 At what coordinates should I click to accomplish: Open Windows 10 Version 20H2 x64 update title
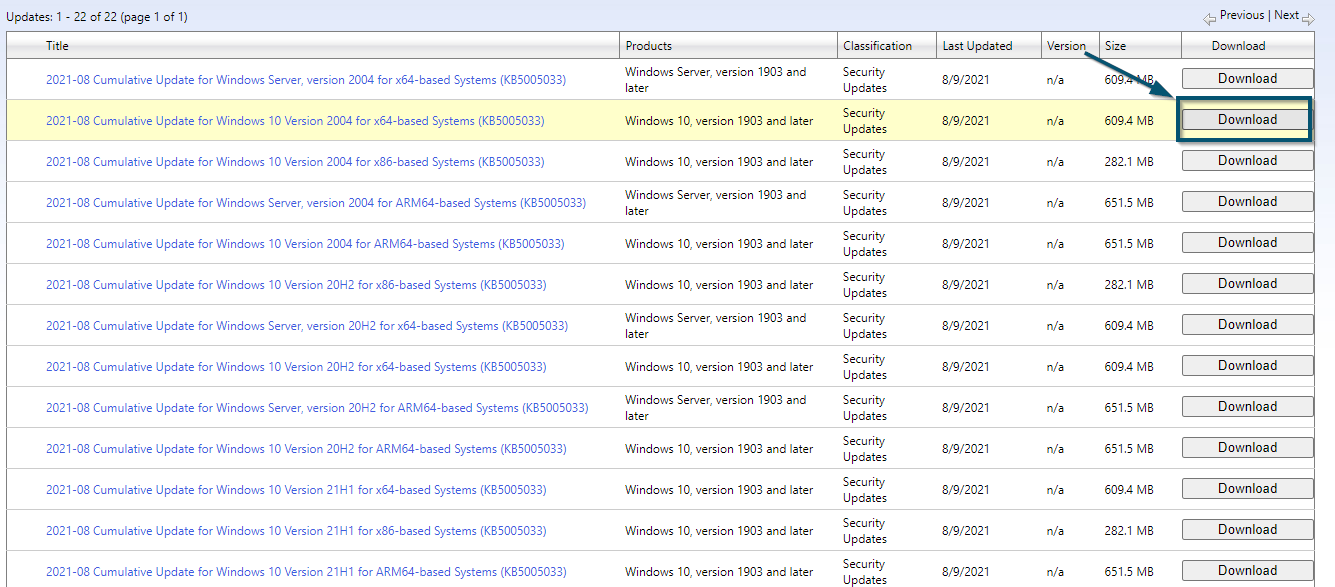[x=296, y=367]
